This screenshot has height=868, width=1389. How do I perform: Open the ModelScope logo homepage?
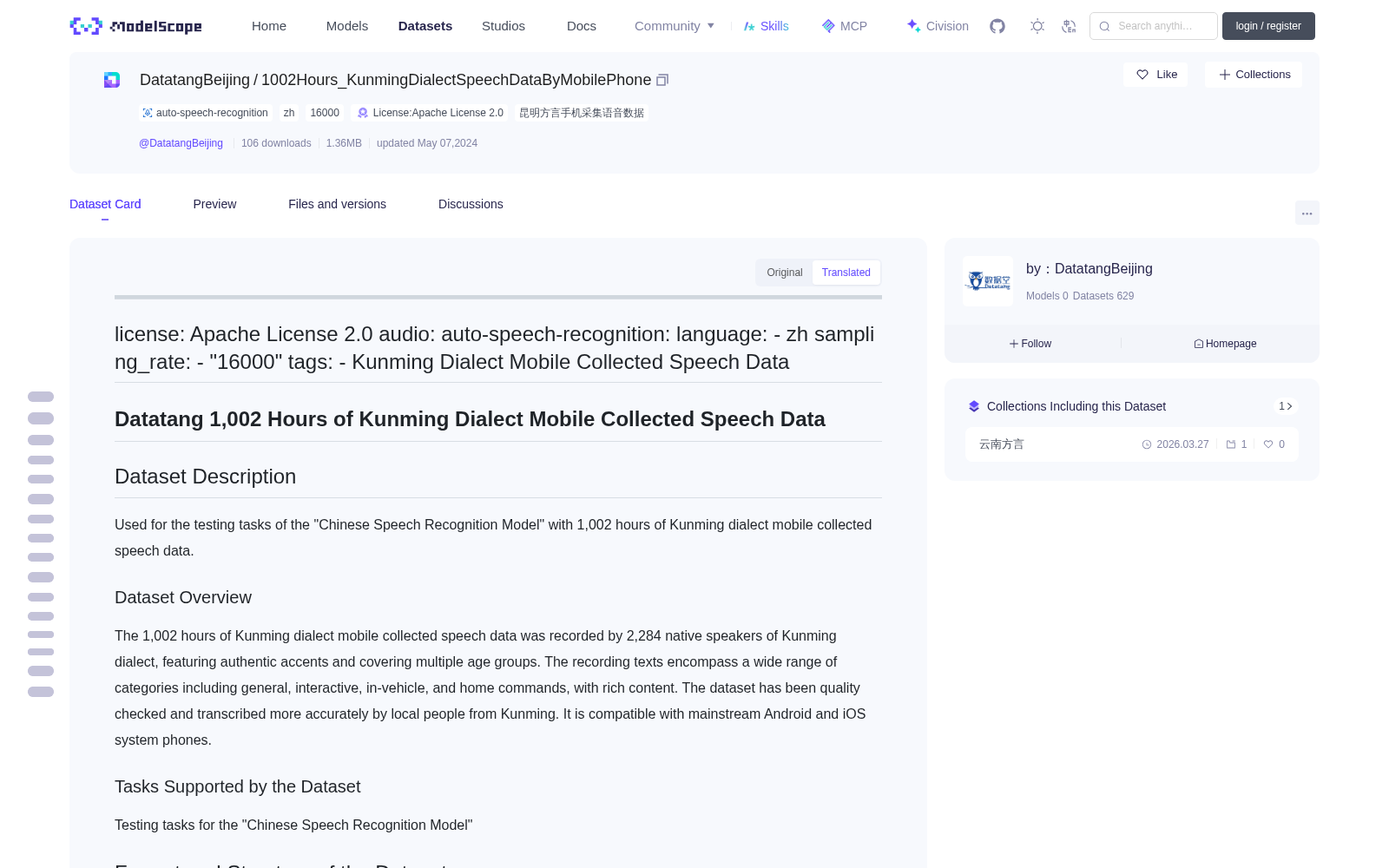pos(136,26)
